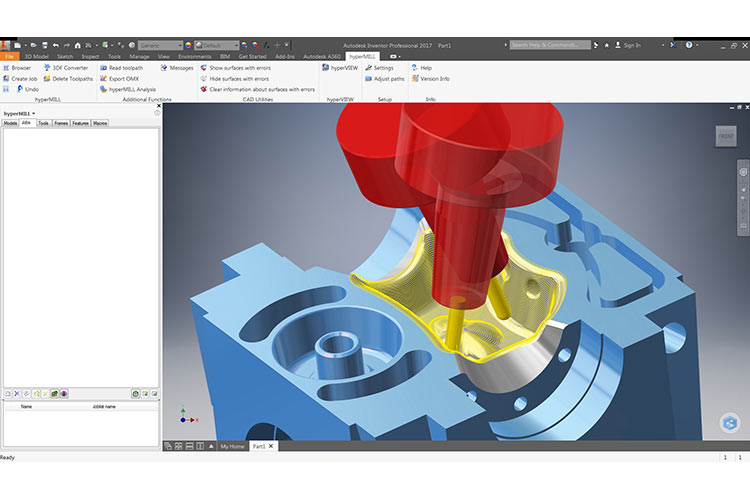Click the Autodesk Exchange X icon
Image resolution: width=750 pixels, height=500 pixels.
(673, 45)
